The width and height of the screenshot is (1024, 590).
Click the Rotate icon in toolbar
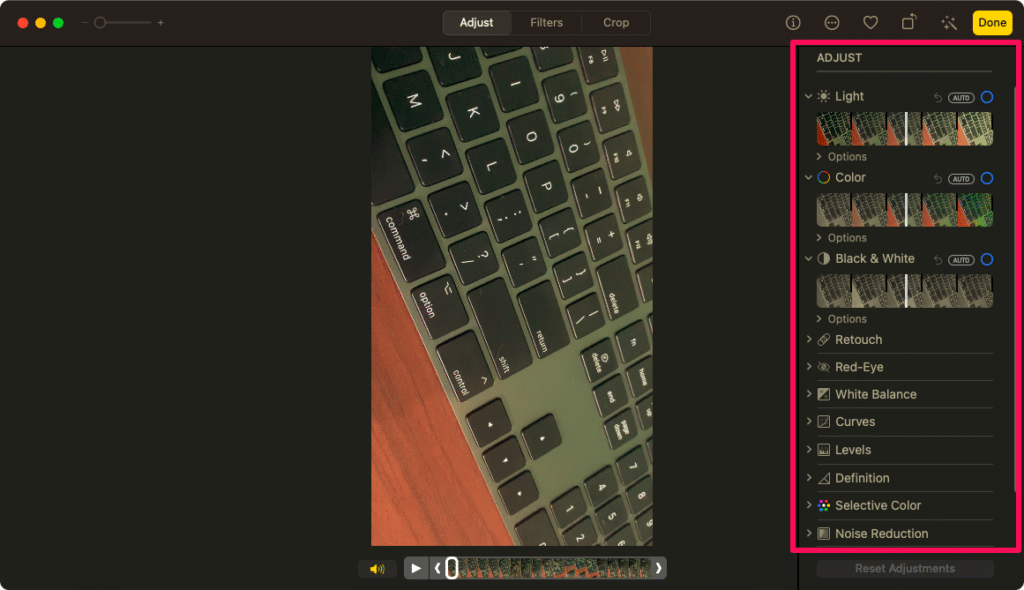909,23
